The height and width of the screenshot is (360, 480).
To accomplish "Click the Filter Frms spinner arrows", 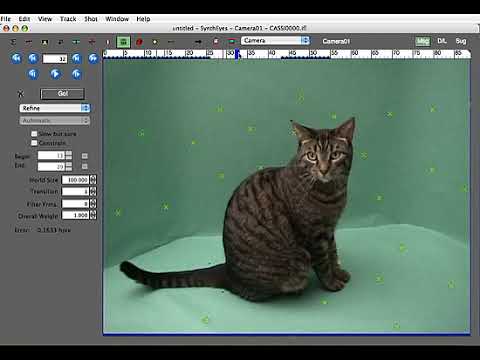I will tap(93, 204).
